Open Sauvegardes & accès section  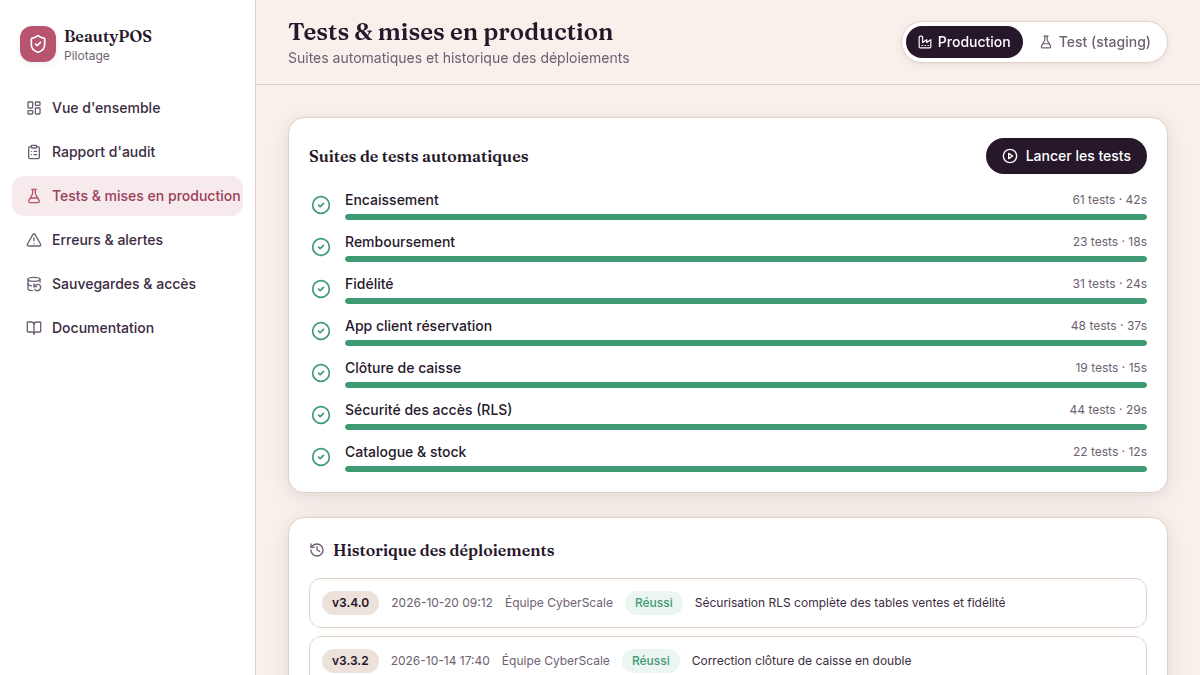coord(127,284)
